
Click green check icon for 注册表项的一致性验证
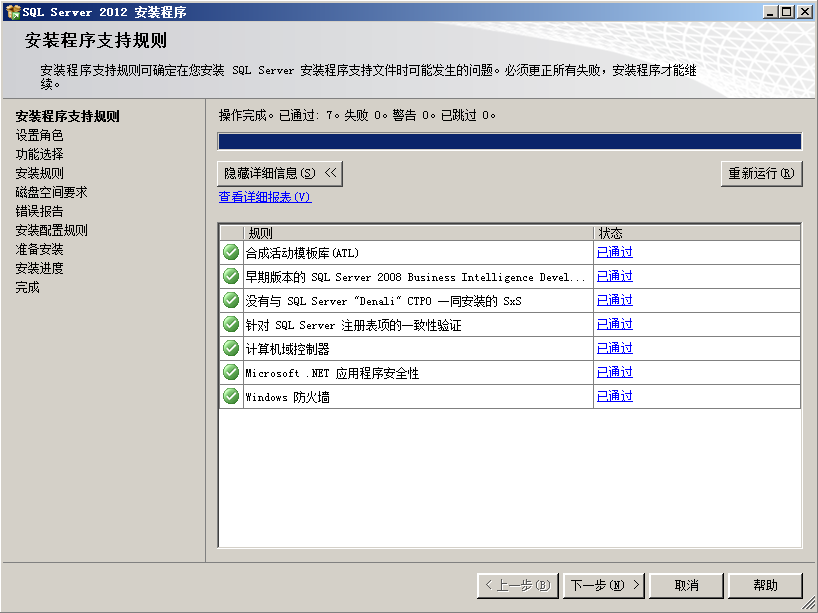[231, 324]
